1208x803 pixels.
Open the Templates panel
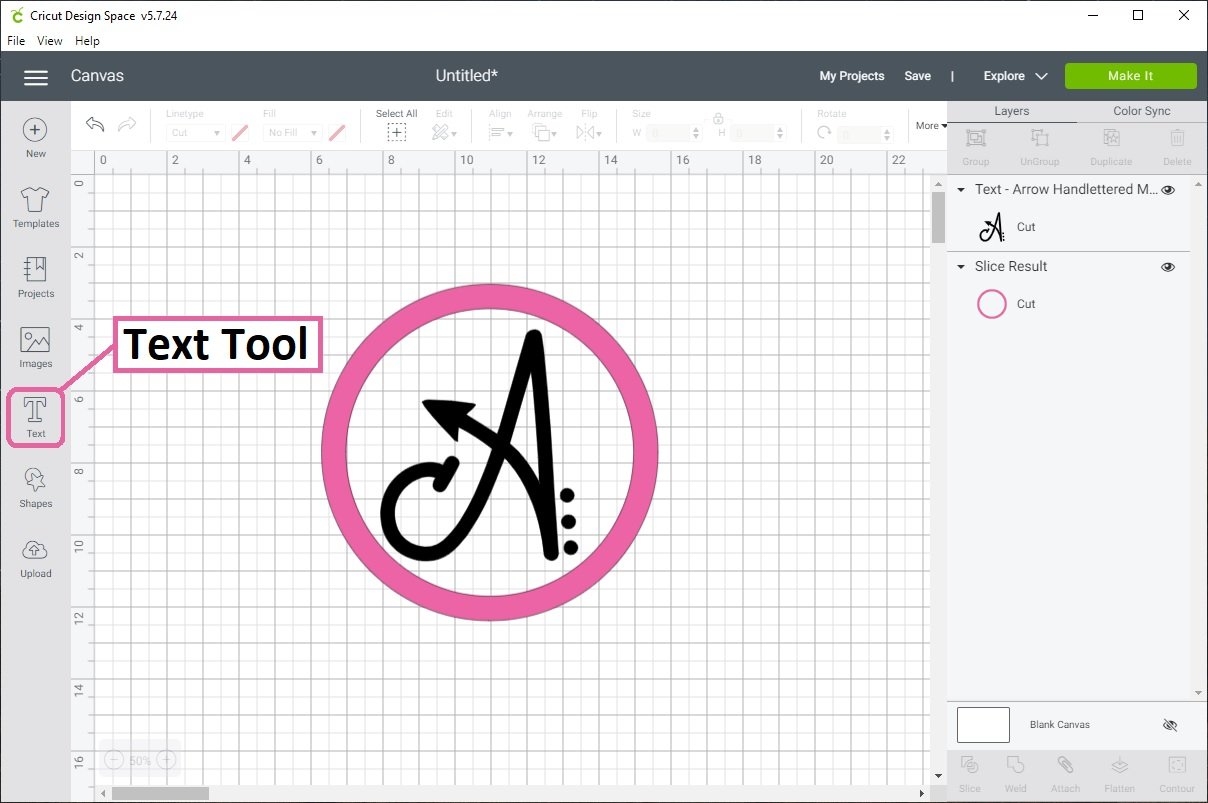point(36,207)
